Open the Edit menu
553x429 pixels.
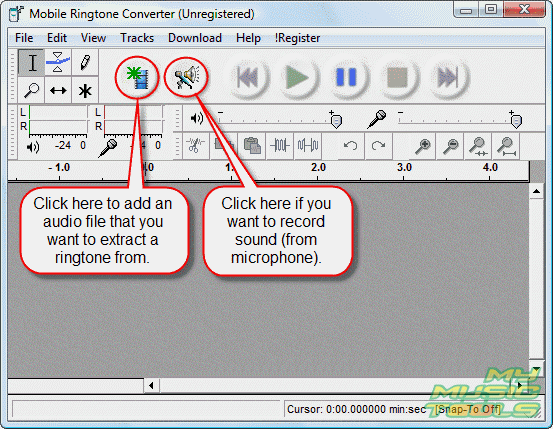click(x=57, y=38)
